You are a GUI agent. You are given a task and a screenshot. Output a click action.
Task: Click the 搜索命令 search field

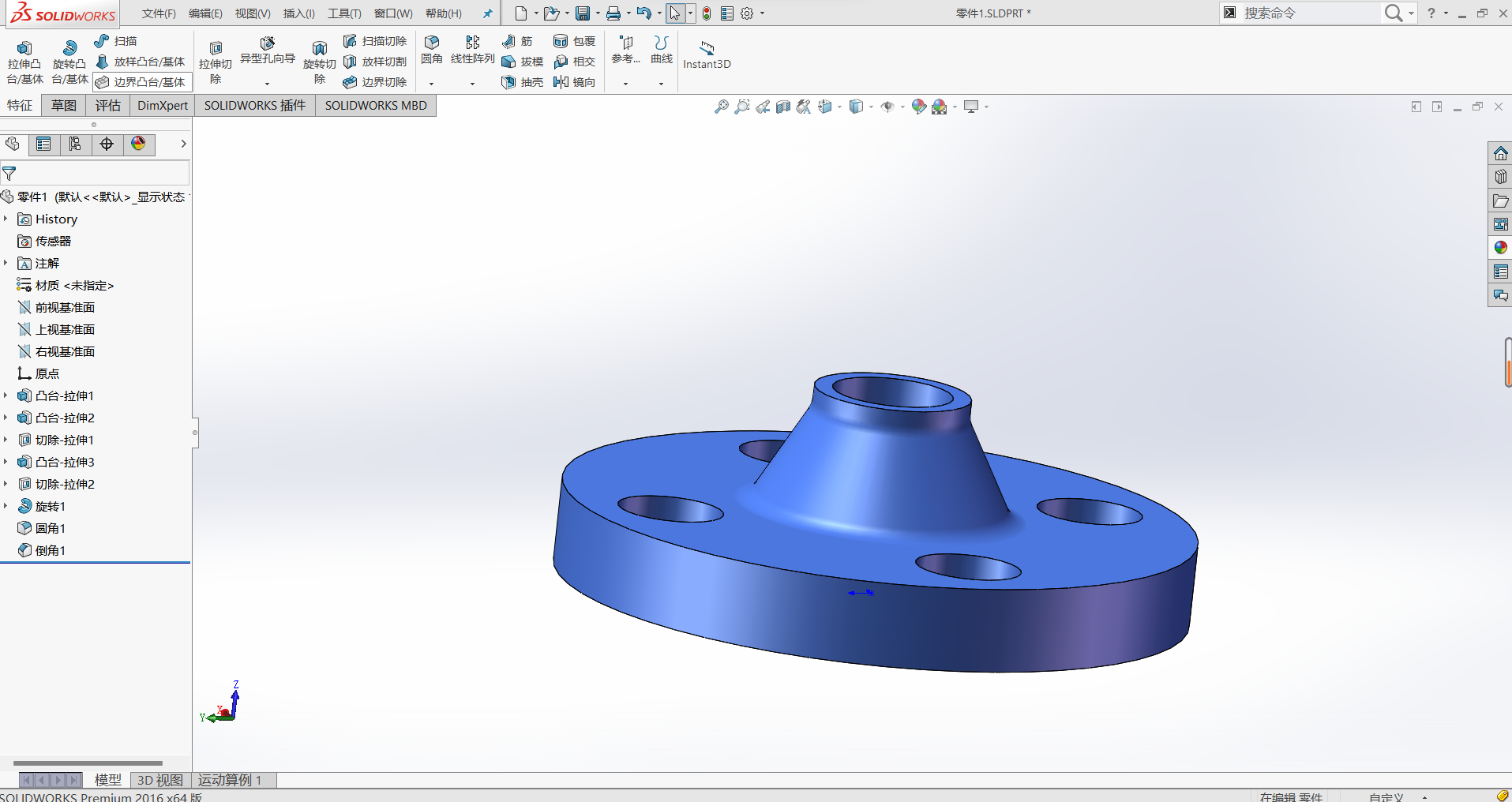tap(1311, 13)
